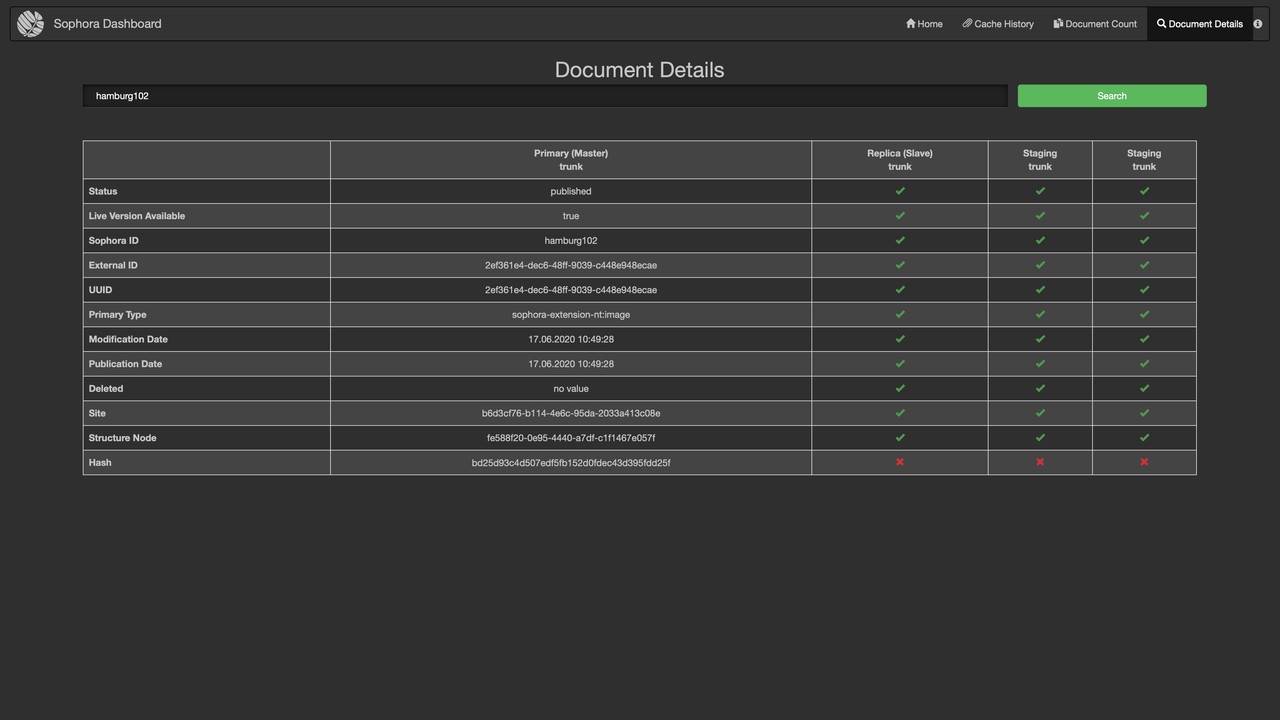Click the paperclip icon beside Cache History
The width and height of the screenshot is (1280, 720).
pyautogui.click(x=967, y=23)
